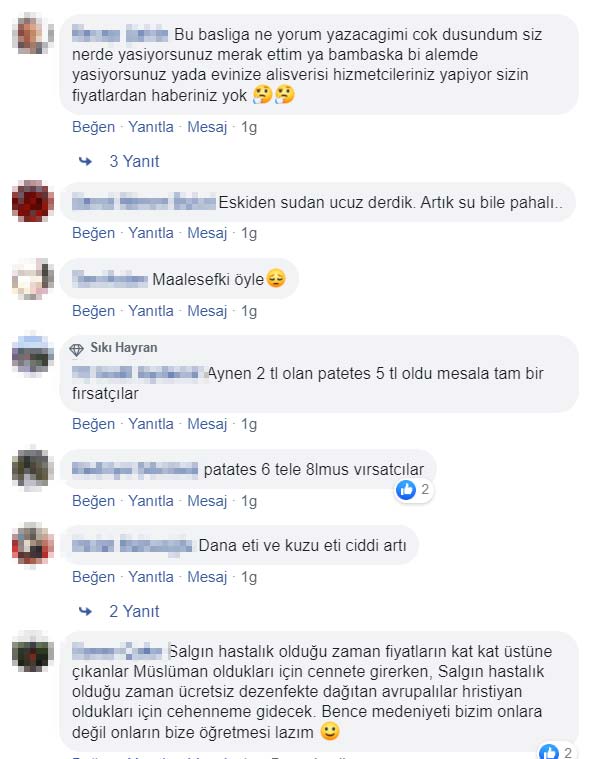Open like reactions on patates 6 tele comment
The width and height of the screenshot is (592, 759).
(x=413, y=490)
